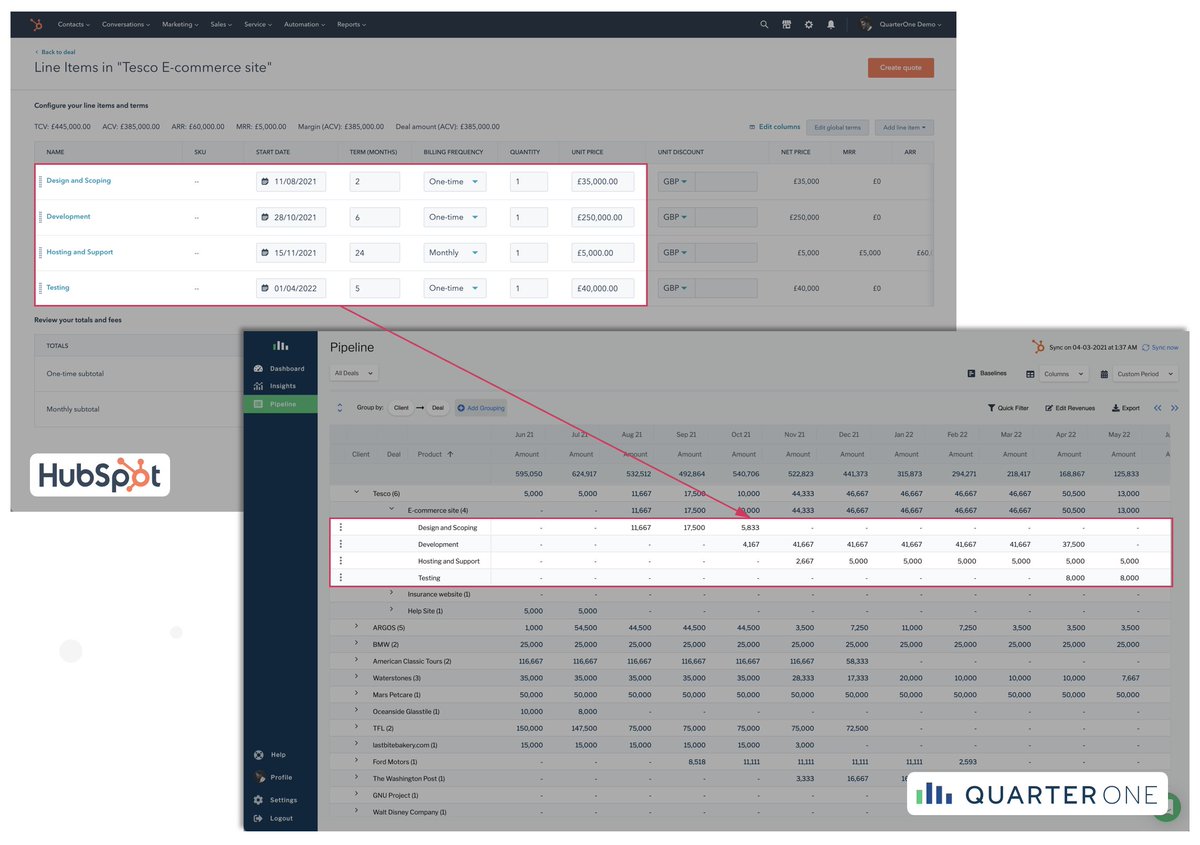Open the QuarterOne Demo account menu

[x=900, y=24]
